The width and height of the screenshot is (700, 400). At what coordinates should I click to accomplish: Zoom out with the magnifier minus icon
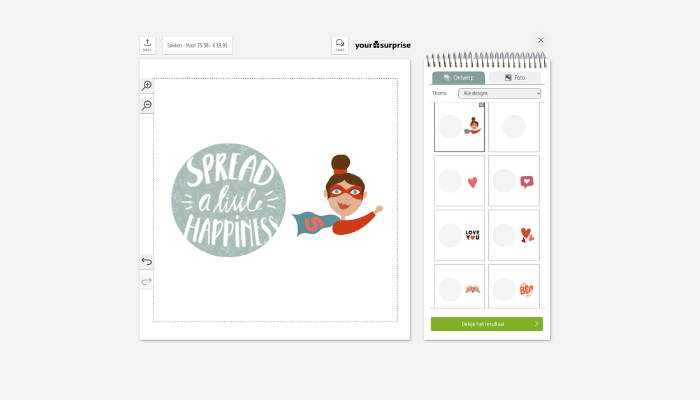147,105
